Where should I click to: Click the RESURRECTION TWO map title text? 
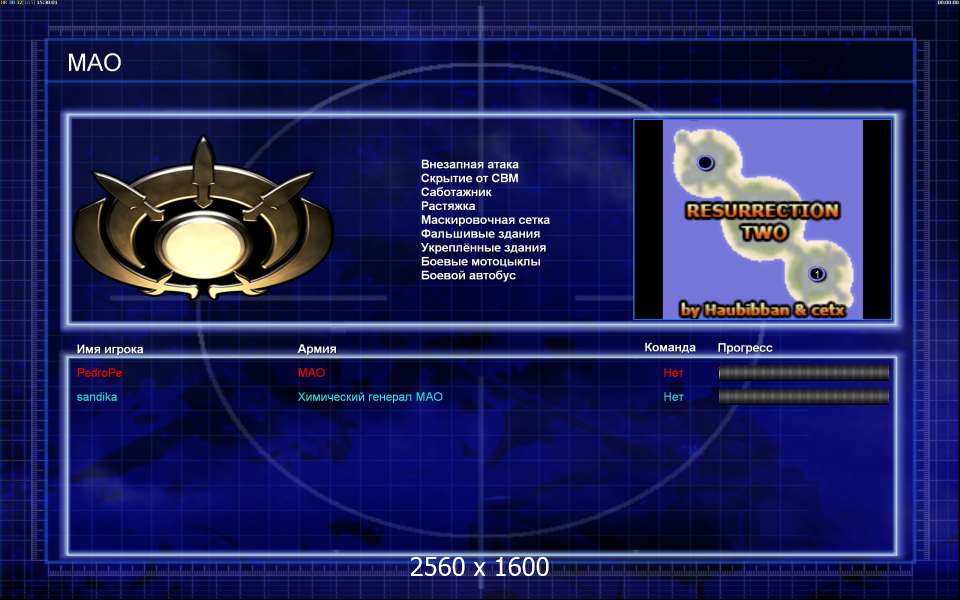pos(763,222)
